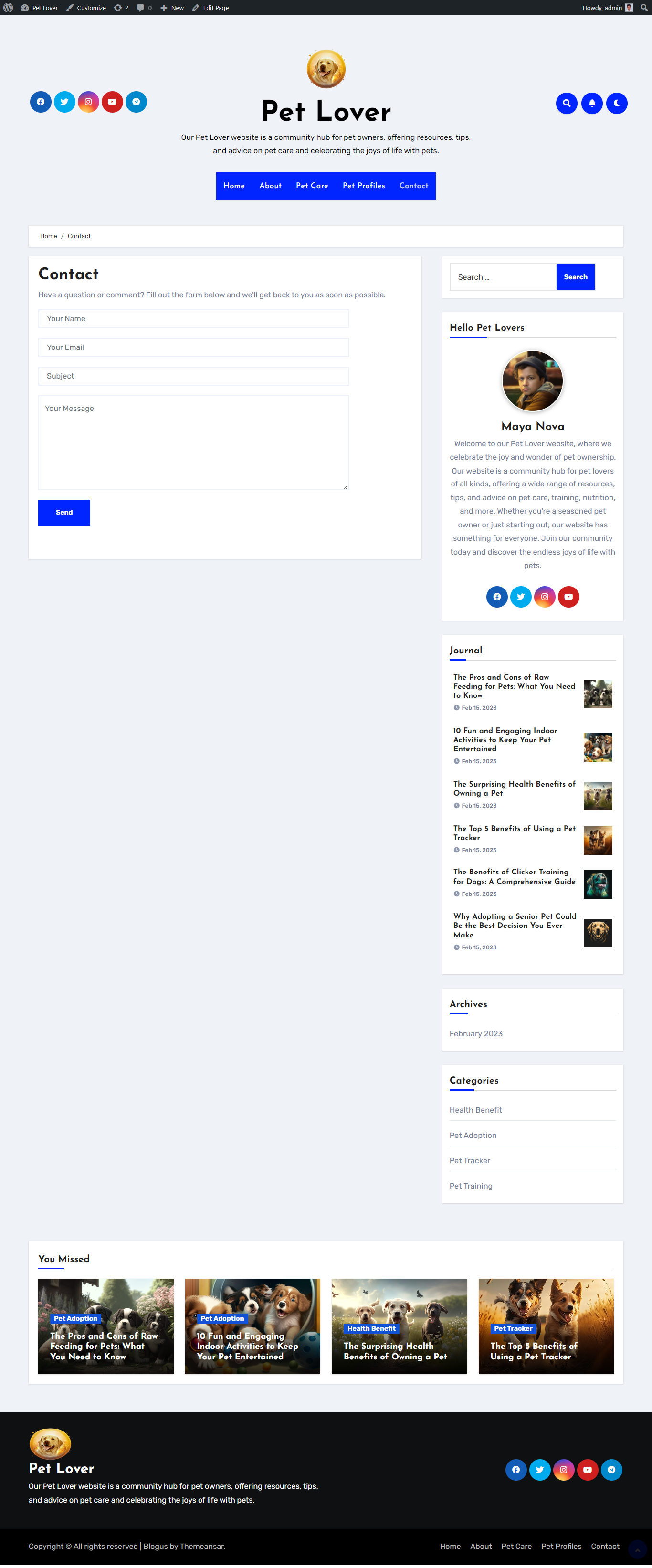This screenshot has height=1568, width=652.
Task: Open the YouTube icon in header
Action: pos(112,102)
